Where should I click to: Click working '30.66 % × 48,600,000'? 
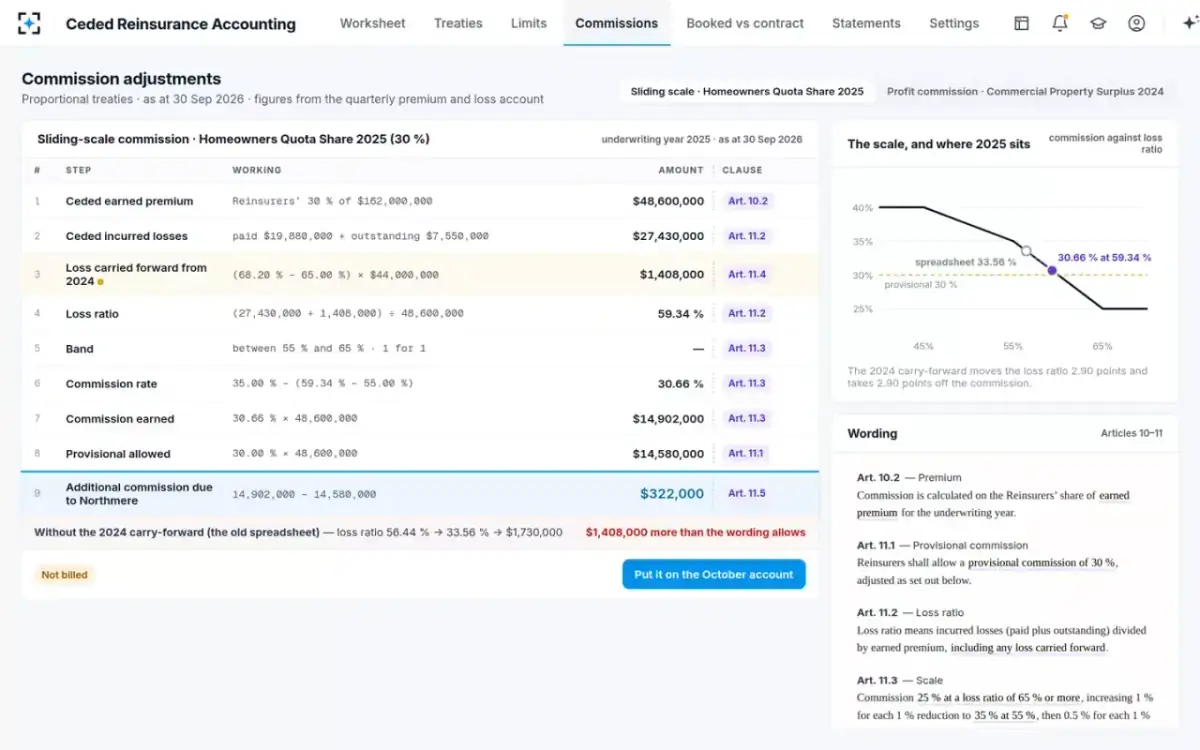click(295, 419)
